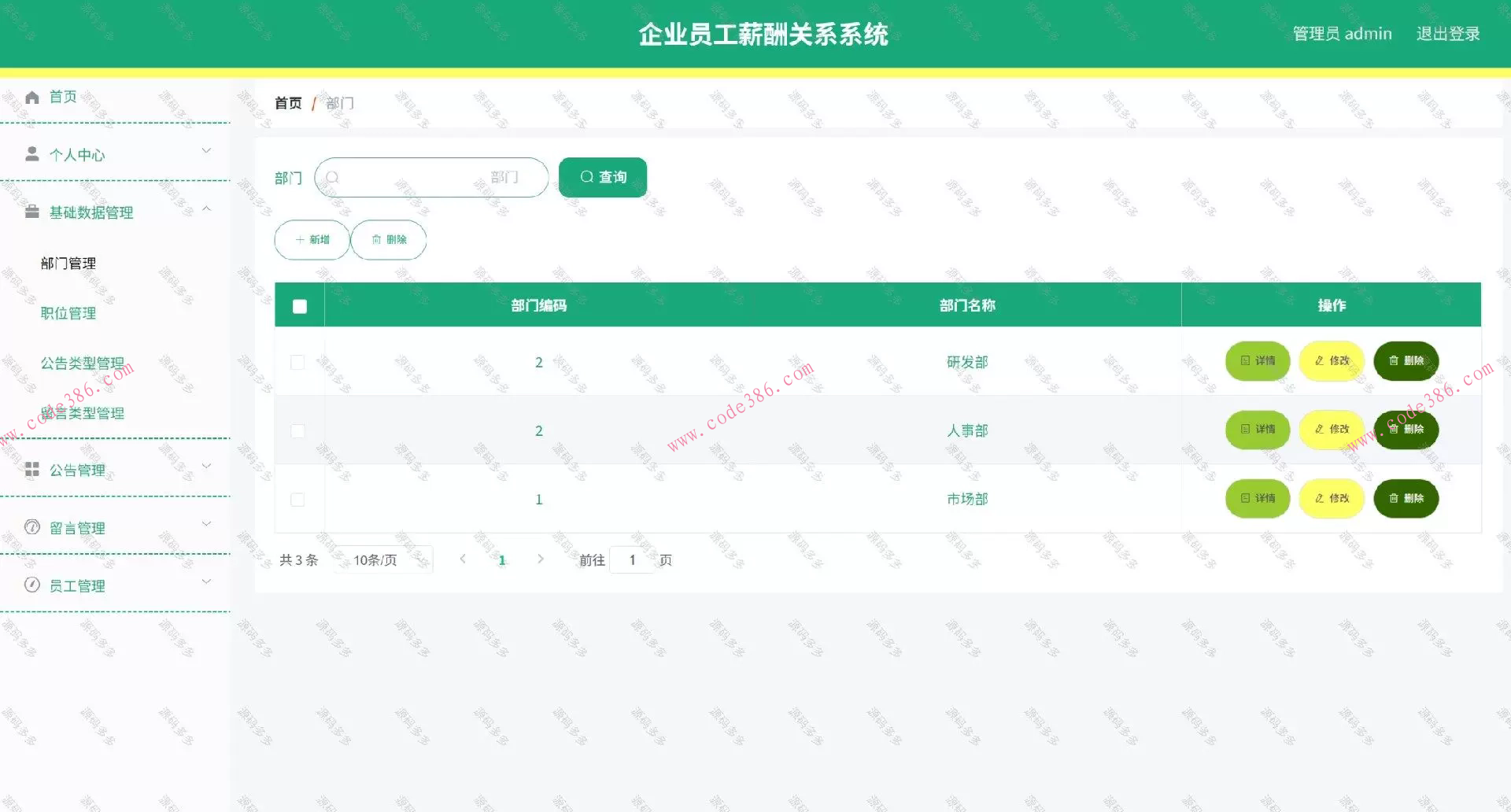Click the 查询 search button
This screenshot has width=1511, height=812.
[602, 177]
